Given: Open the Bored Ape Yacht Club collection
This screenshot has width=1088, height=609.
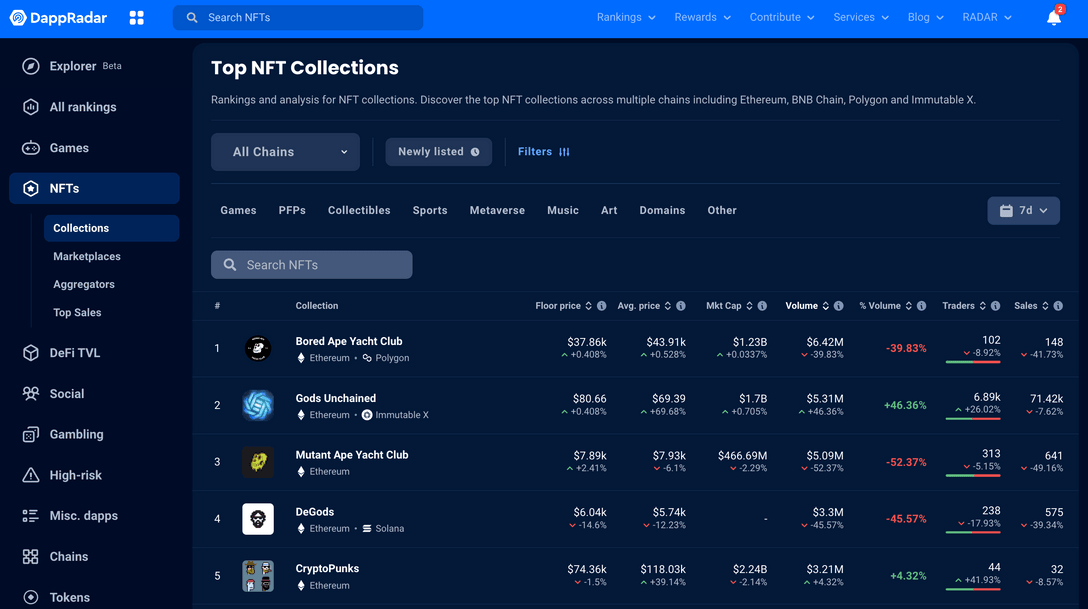Looking at the screenshot, I should (349, 341).
